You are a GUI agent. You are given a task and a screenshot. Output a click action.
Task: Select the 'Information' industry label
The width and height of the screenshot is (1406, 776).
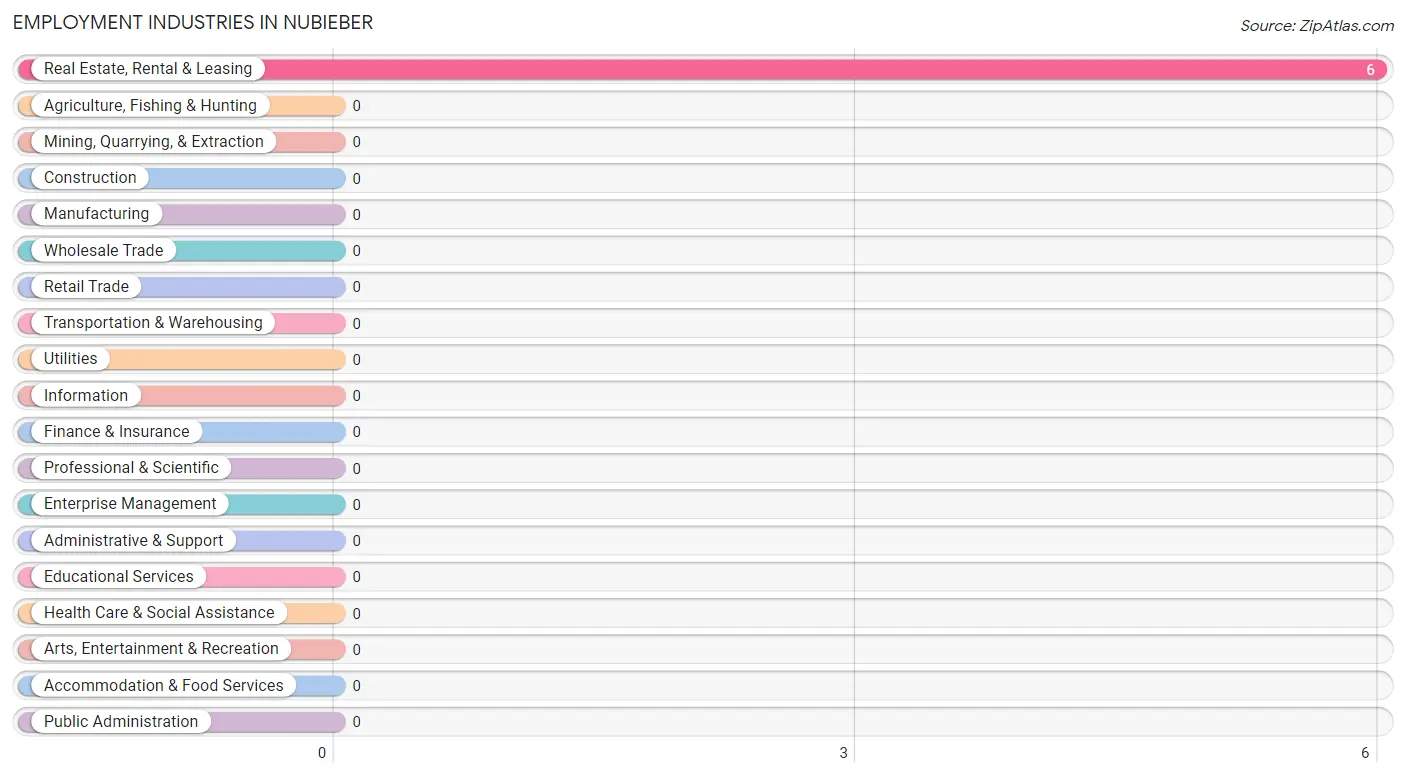[86, 395]
